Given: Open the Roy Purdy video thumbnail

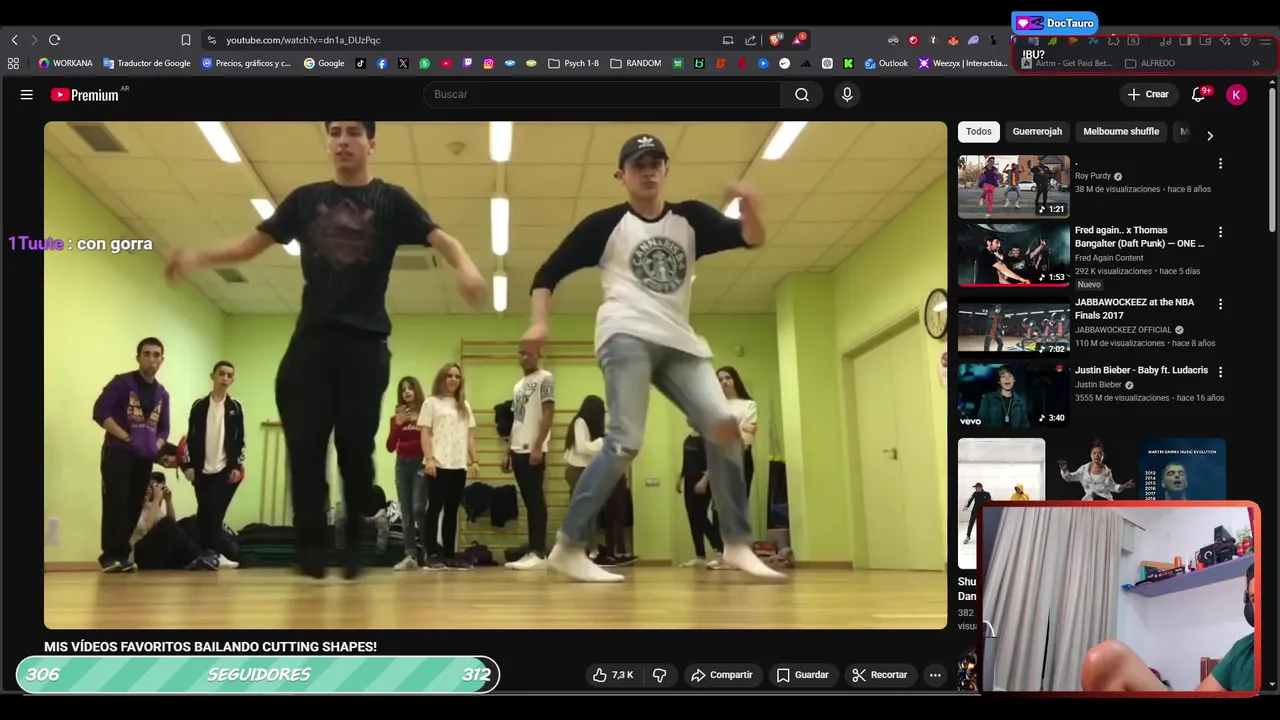Looking at the screenshot, I should (x=1014, y=186).
